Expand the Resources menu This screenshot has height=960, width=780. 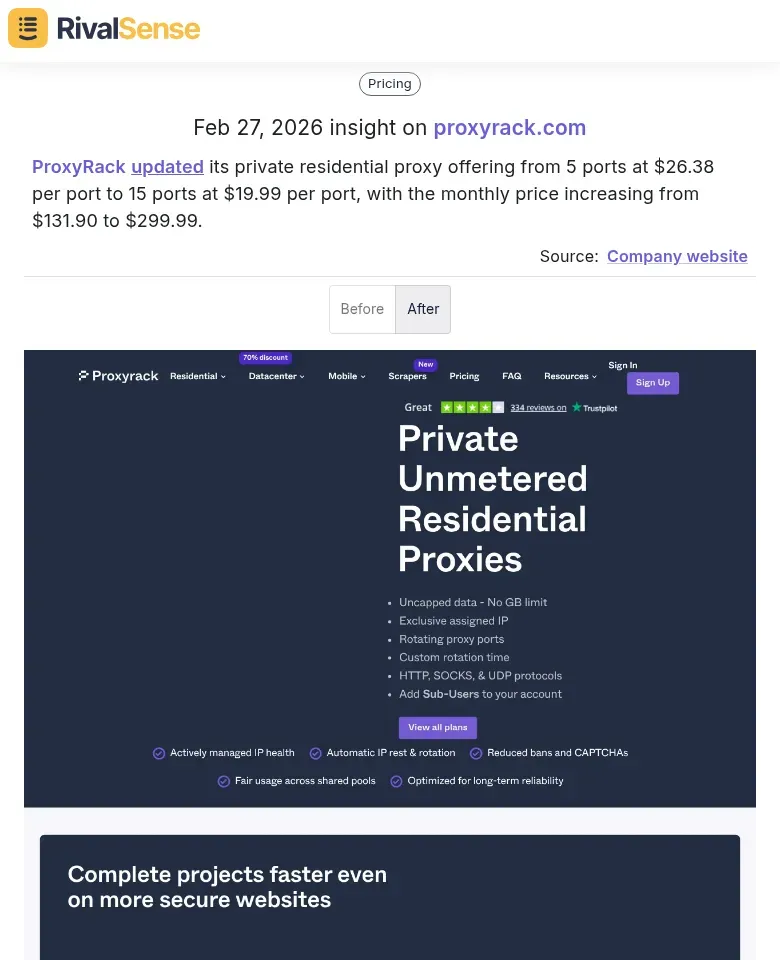coord(569,376)
